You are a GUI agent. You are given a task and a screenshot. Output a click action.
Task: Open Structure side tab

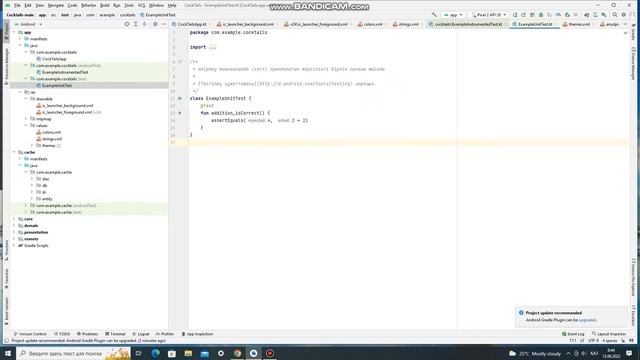[6, 250]
